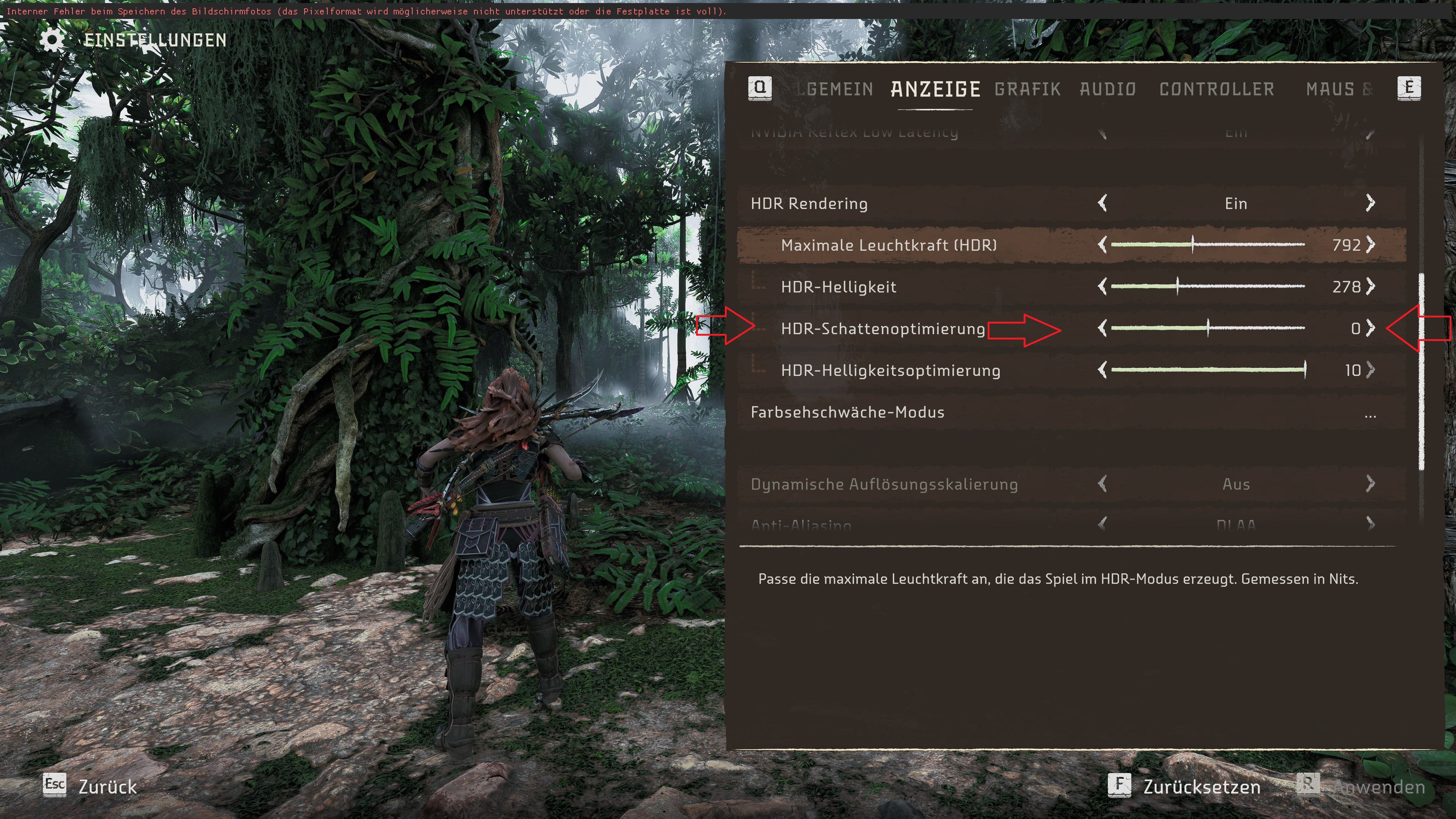Change Anti-Aliasing option with right arrow
The width and height of the screenshot is (1456, 819).
[1370, 523]
